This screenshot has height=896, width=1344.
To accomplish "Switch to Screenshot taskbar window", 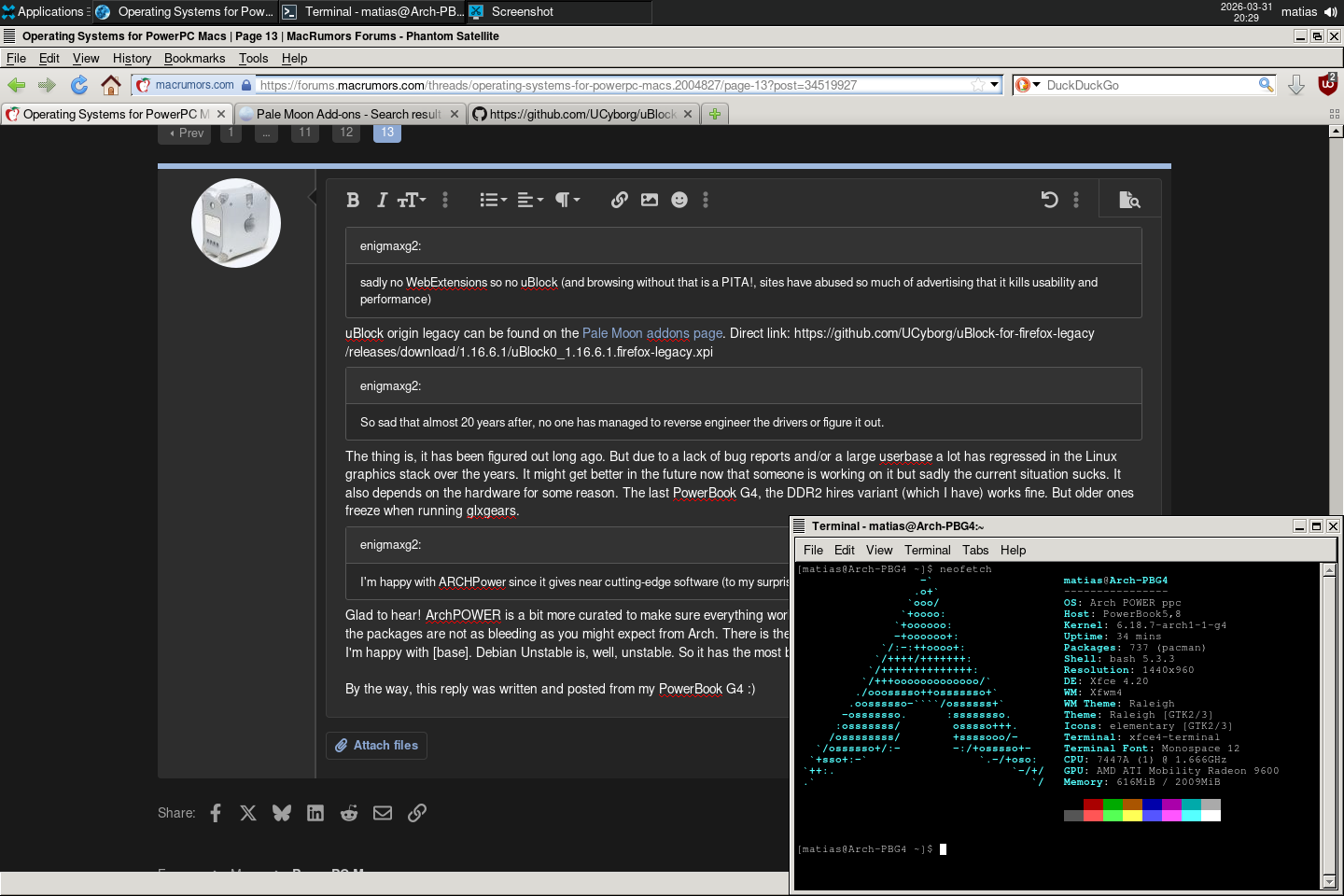I will tap(559, 11).
